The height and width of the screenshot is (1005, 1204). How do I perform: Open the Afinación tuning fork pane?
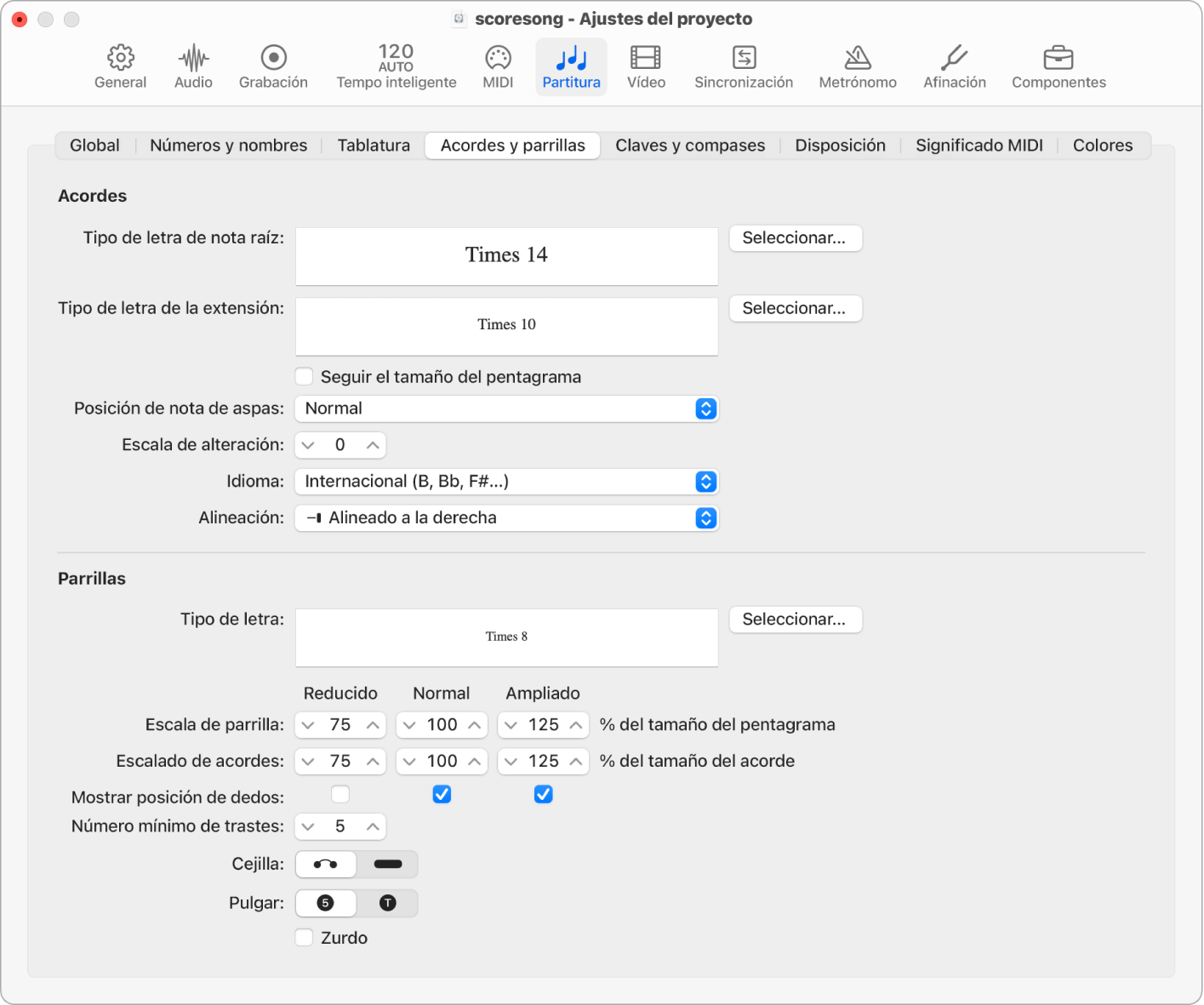pyautogui.click(x=954, y=66)
